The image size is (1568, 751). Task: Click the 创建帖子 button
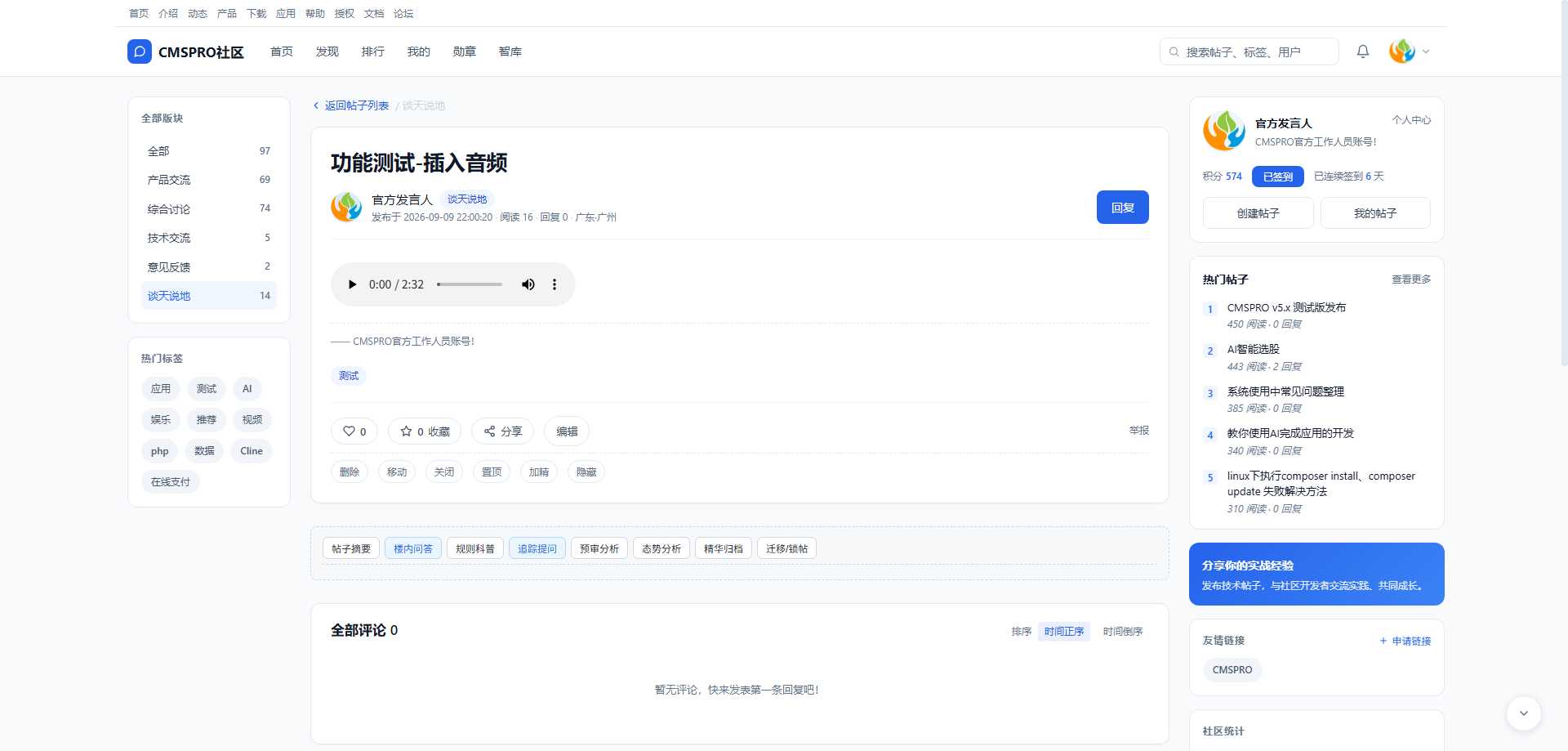pos(1258,213)
